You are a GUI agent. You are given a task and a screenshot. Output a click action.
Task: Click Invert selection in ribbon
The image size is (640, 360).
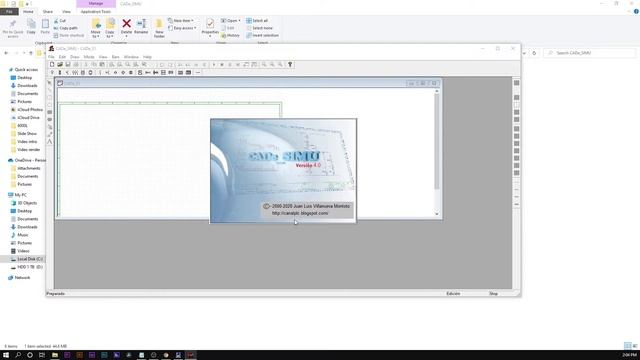[262, 36]
